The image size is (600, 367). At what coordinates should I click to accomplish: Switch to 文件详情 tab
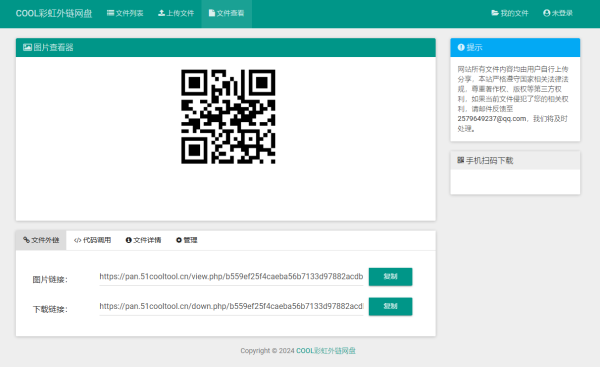(143, 240)
